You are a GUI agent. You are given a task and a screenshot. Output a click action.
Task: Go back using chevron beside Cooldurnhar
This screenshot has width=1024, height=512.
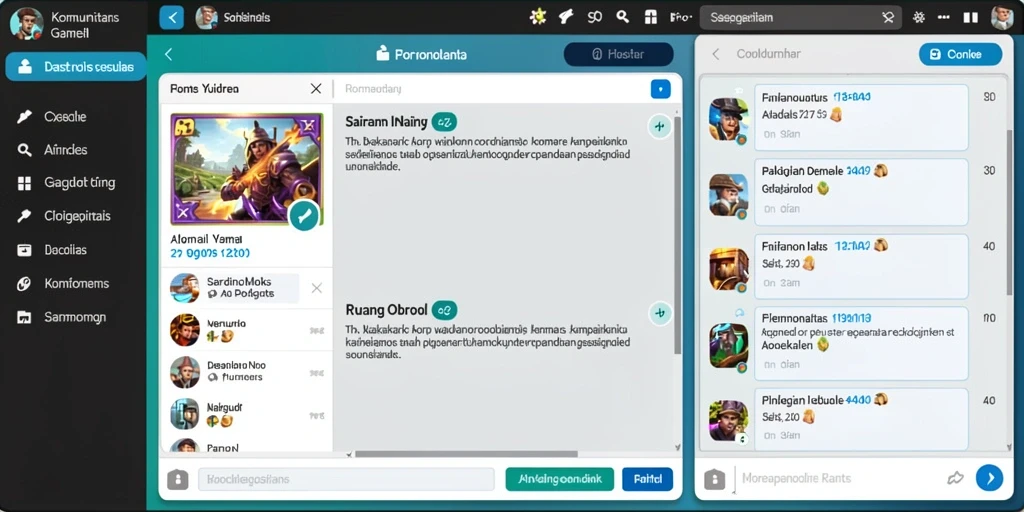[x=716, y=54]
